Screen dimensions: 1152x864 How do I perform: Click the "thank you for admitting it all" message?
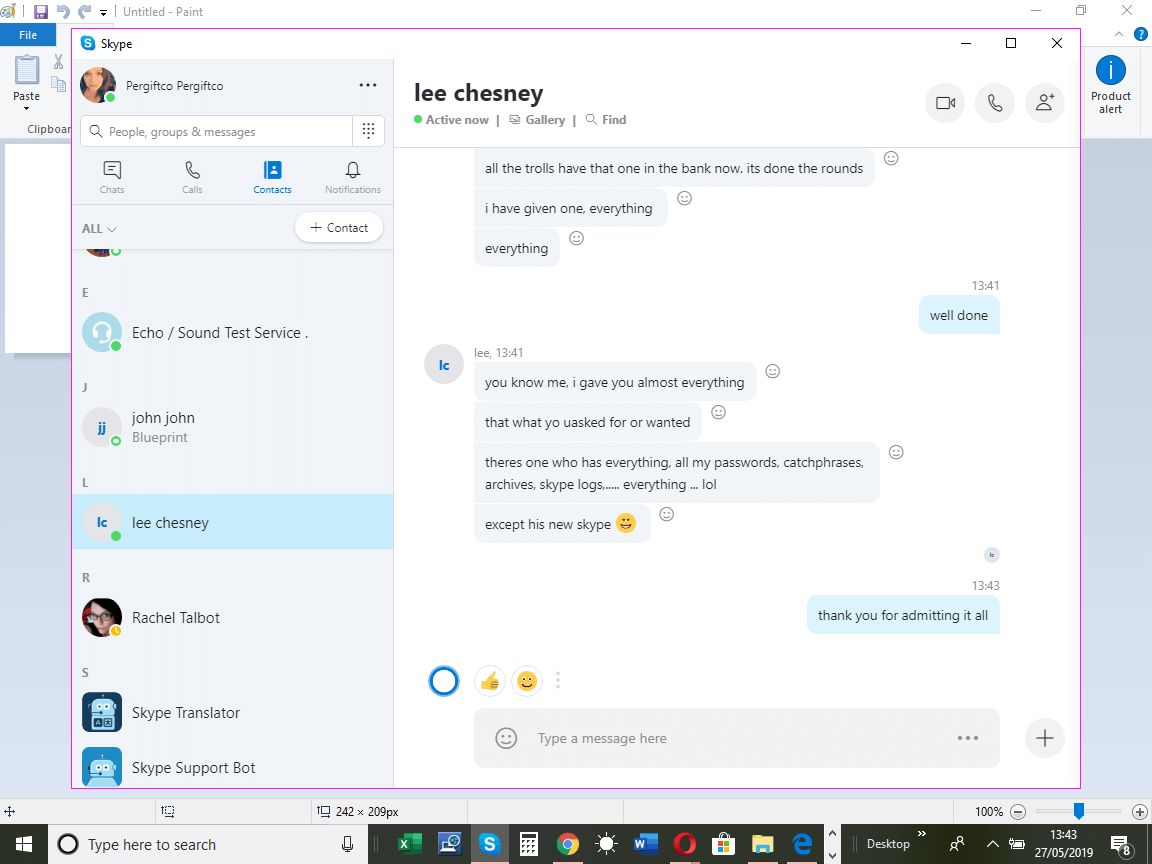click(903, 615)
